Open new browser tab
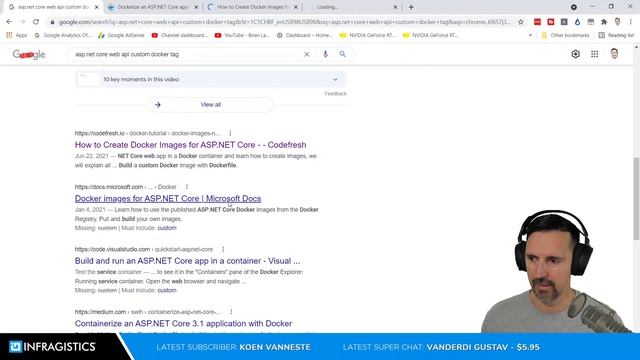This screenshot has height=360, width=640. pyautogui.click(x=411, y=7)
